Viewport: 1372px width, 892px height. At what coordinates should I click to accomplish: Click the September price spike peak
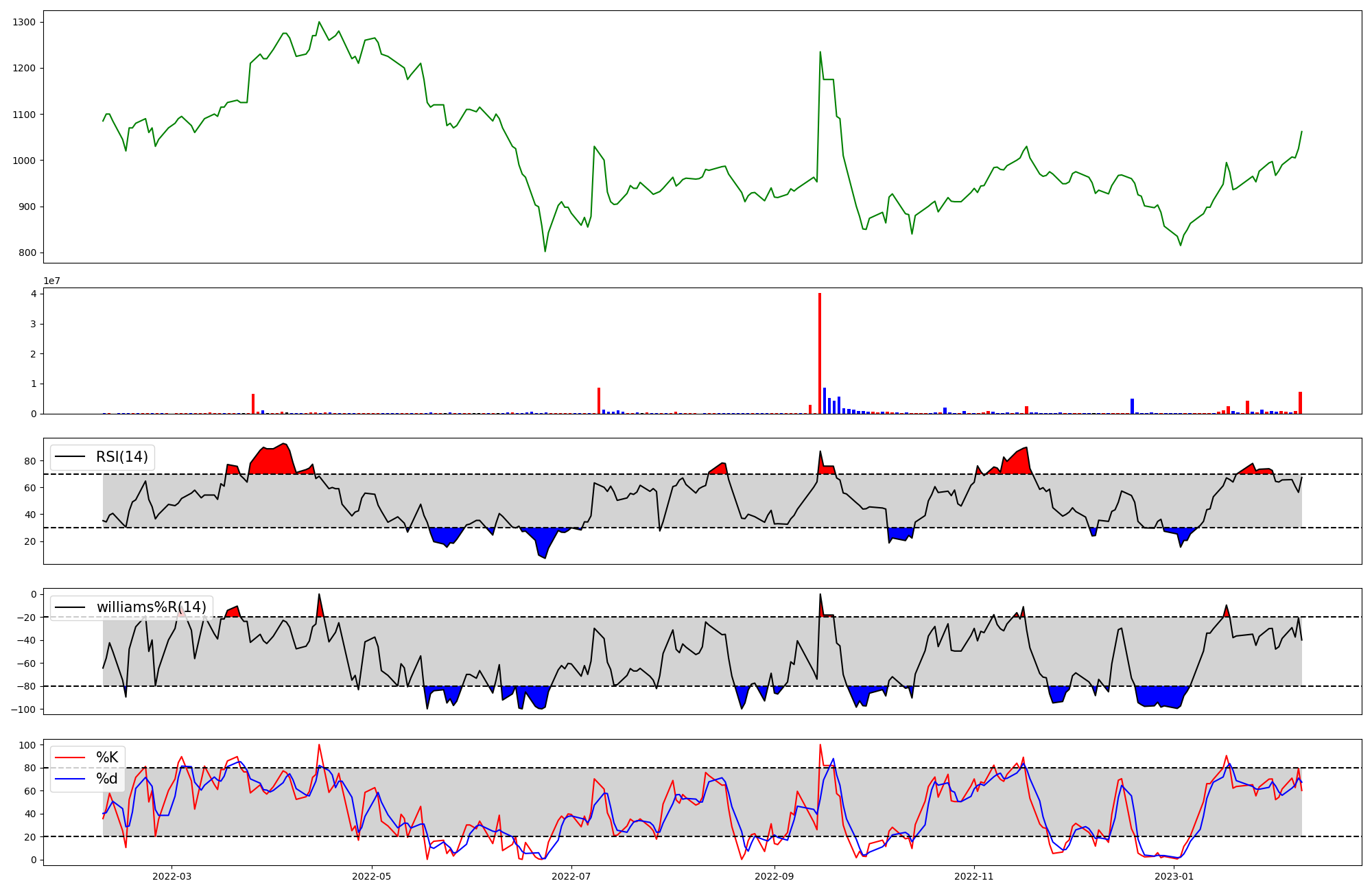tap(820, 52)
